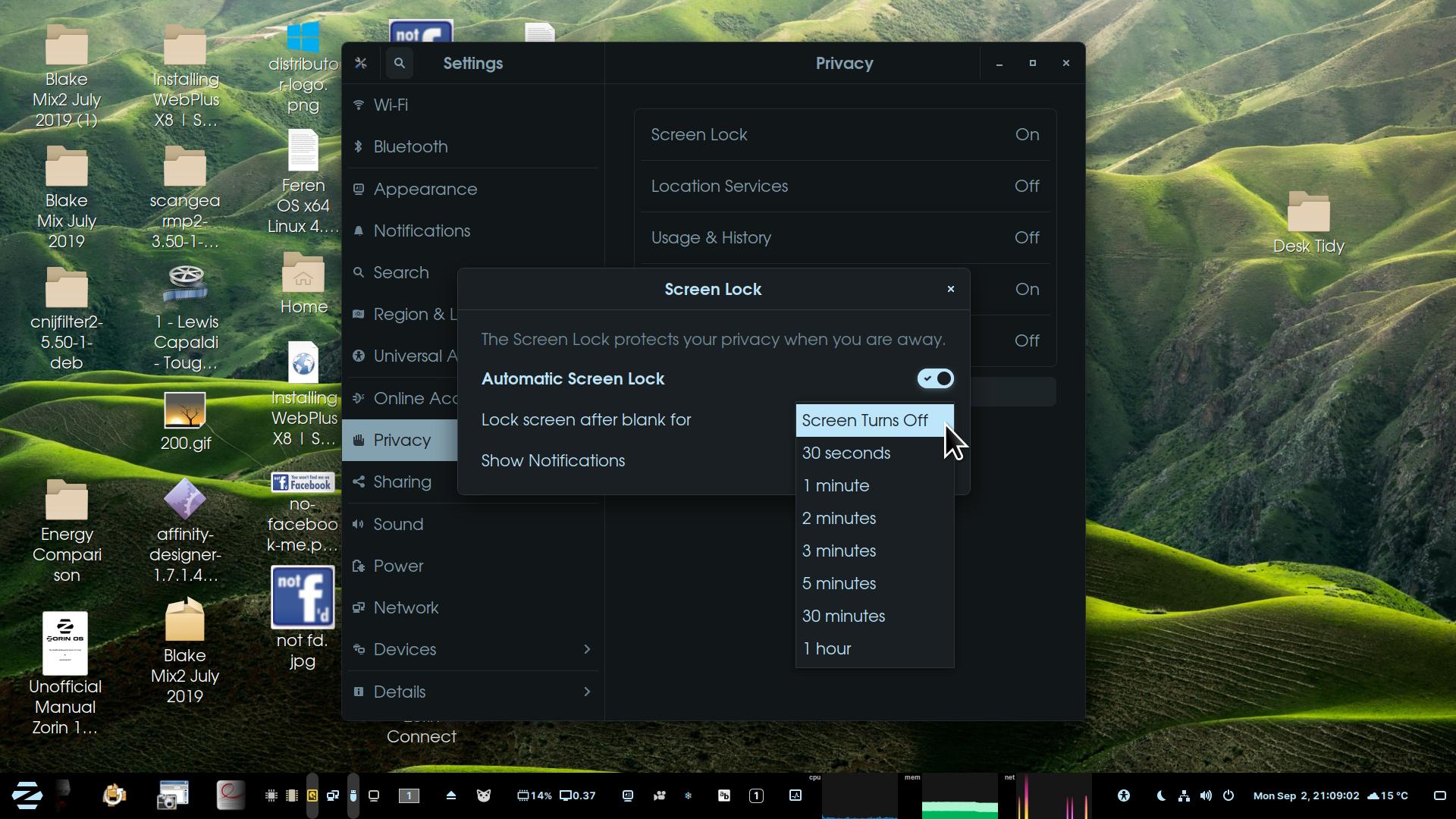Switch to the Sound settings panel
1456x819 pixels.
(x=398, y=524)
